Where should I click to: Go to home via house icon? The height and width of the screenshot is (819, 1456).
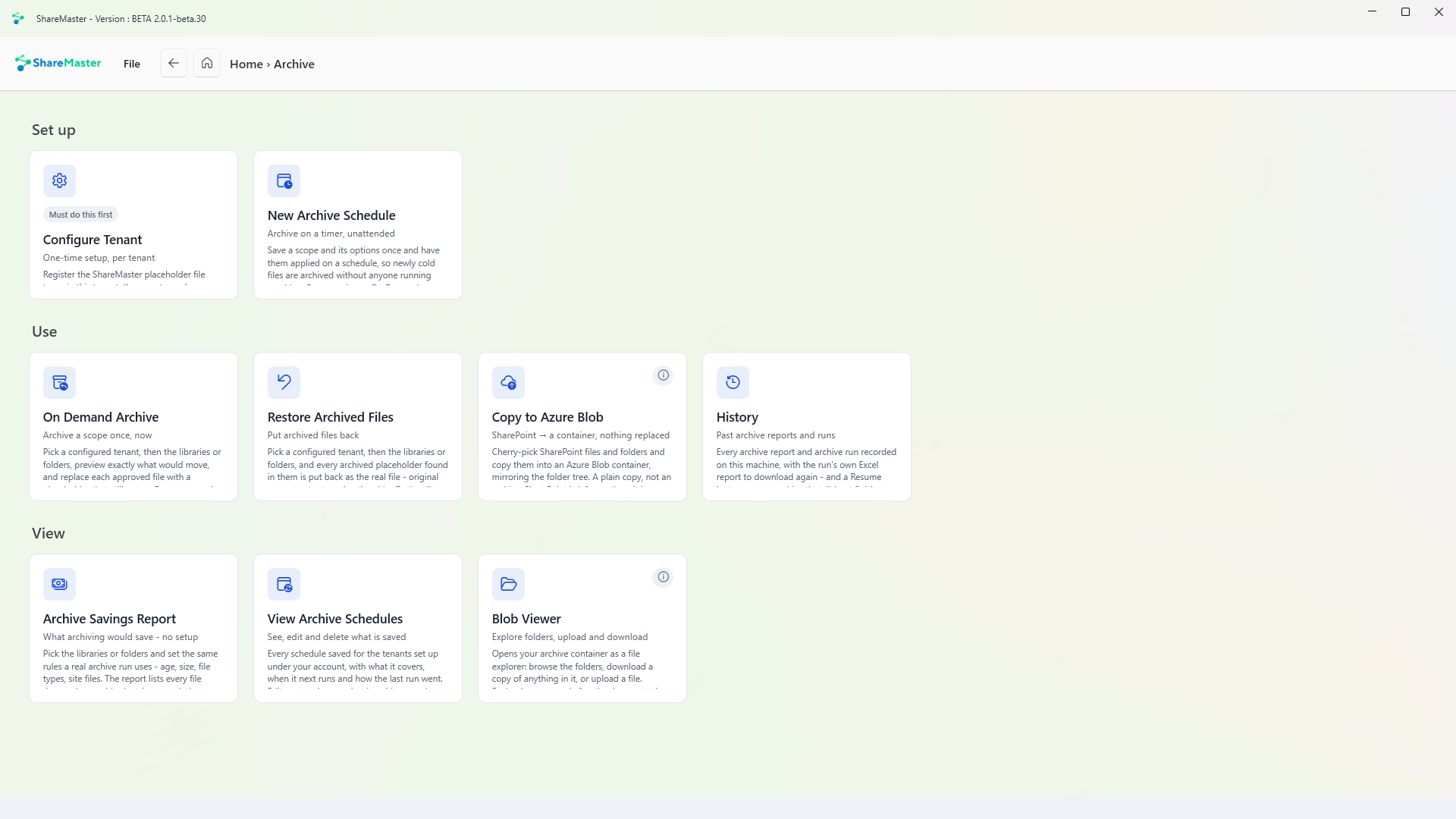coord(207,63)
